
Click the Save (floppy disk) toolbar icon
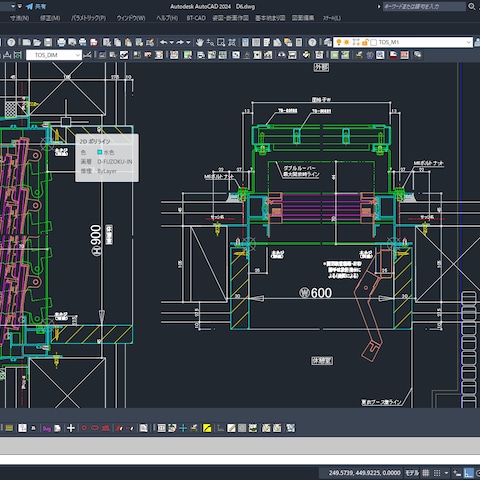tap(48, 42)
